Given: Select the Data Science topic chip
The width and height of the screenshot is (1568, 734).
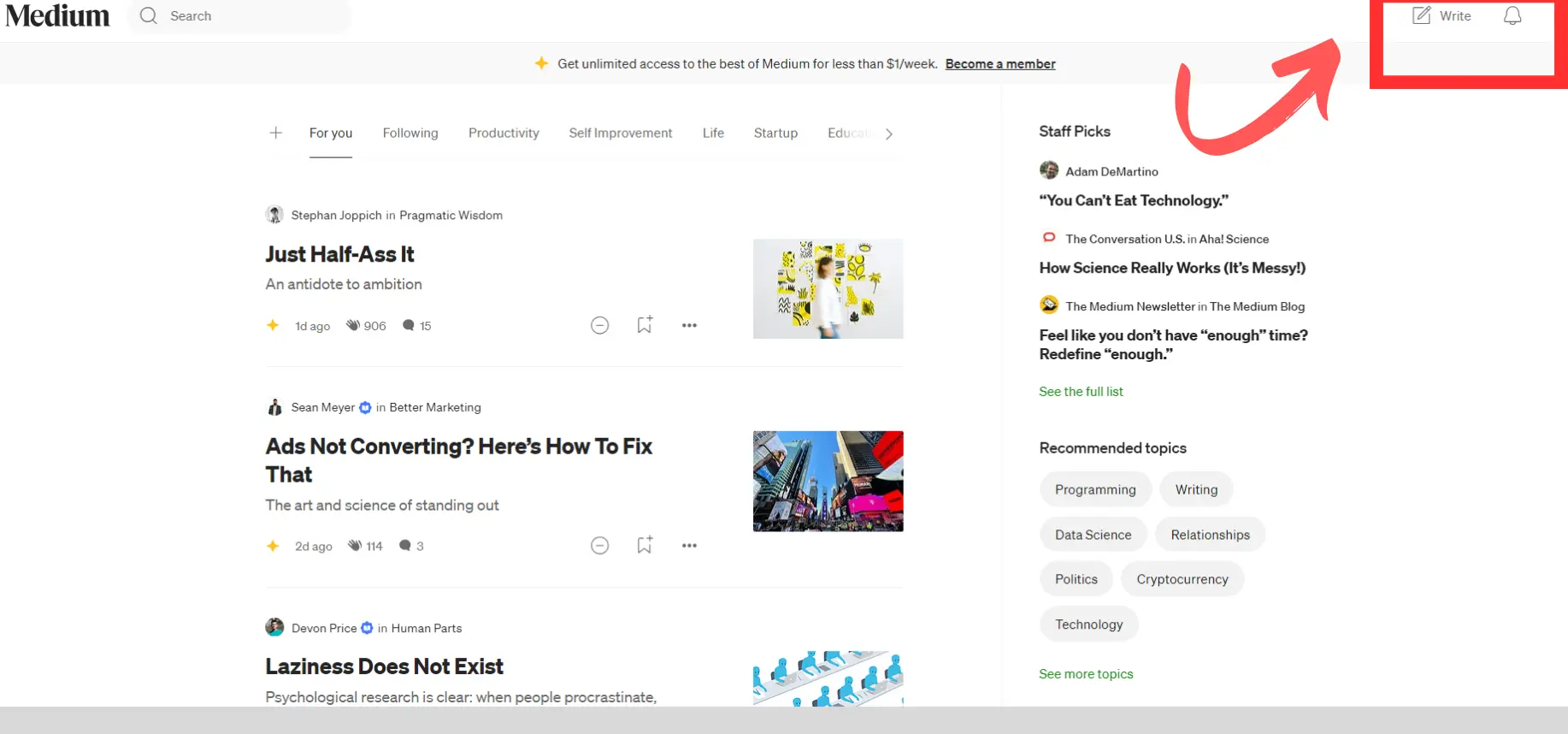Looking at the screenshot, I should (1093, 535).
